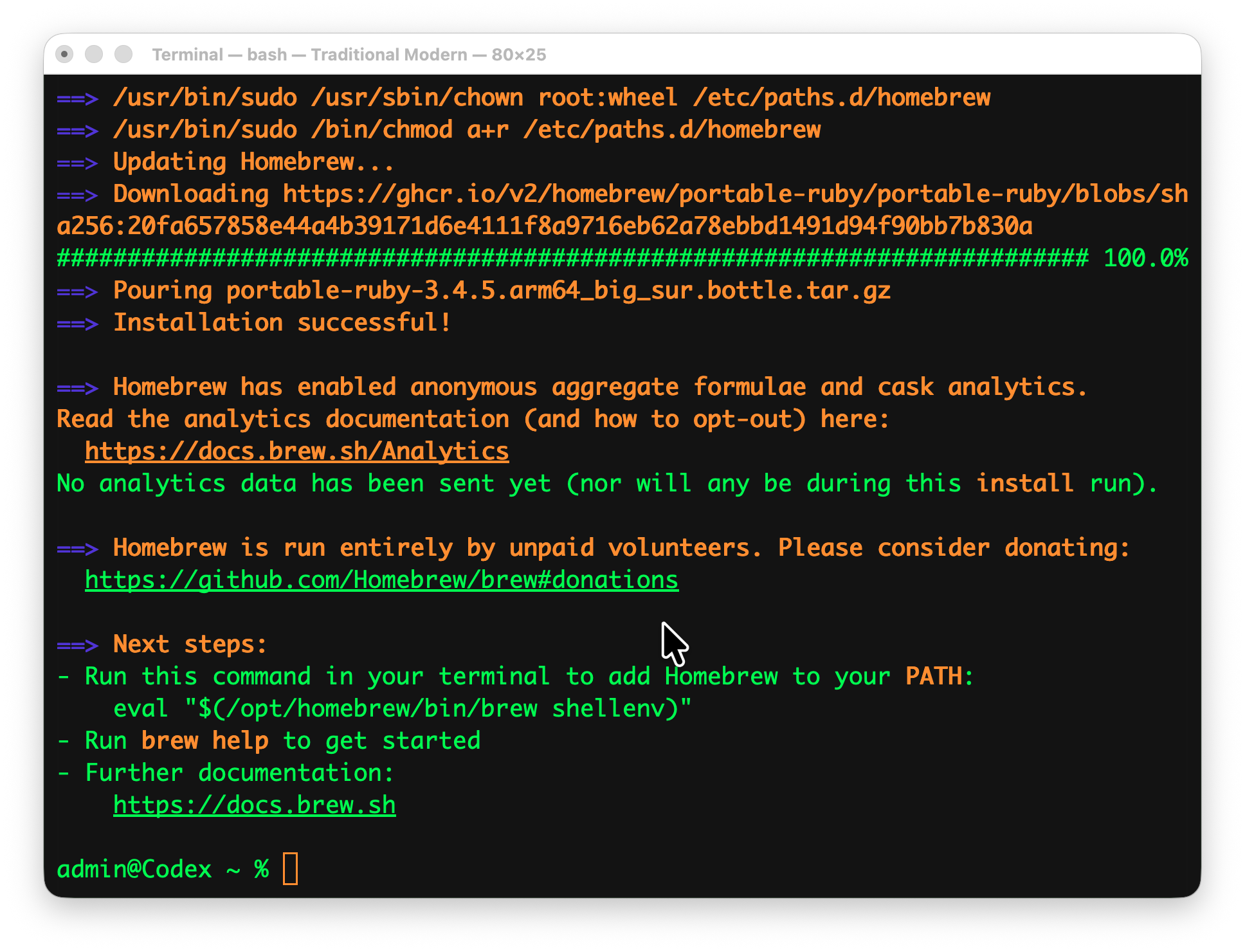Click the Terminal bash window title text
The width and height of the screenshot is (1245, 952).
point(349,55)
